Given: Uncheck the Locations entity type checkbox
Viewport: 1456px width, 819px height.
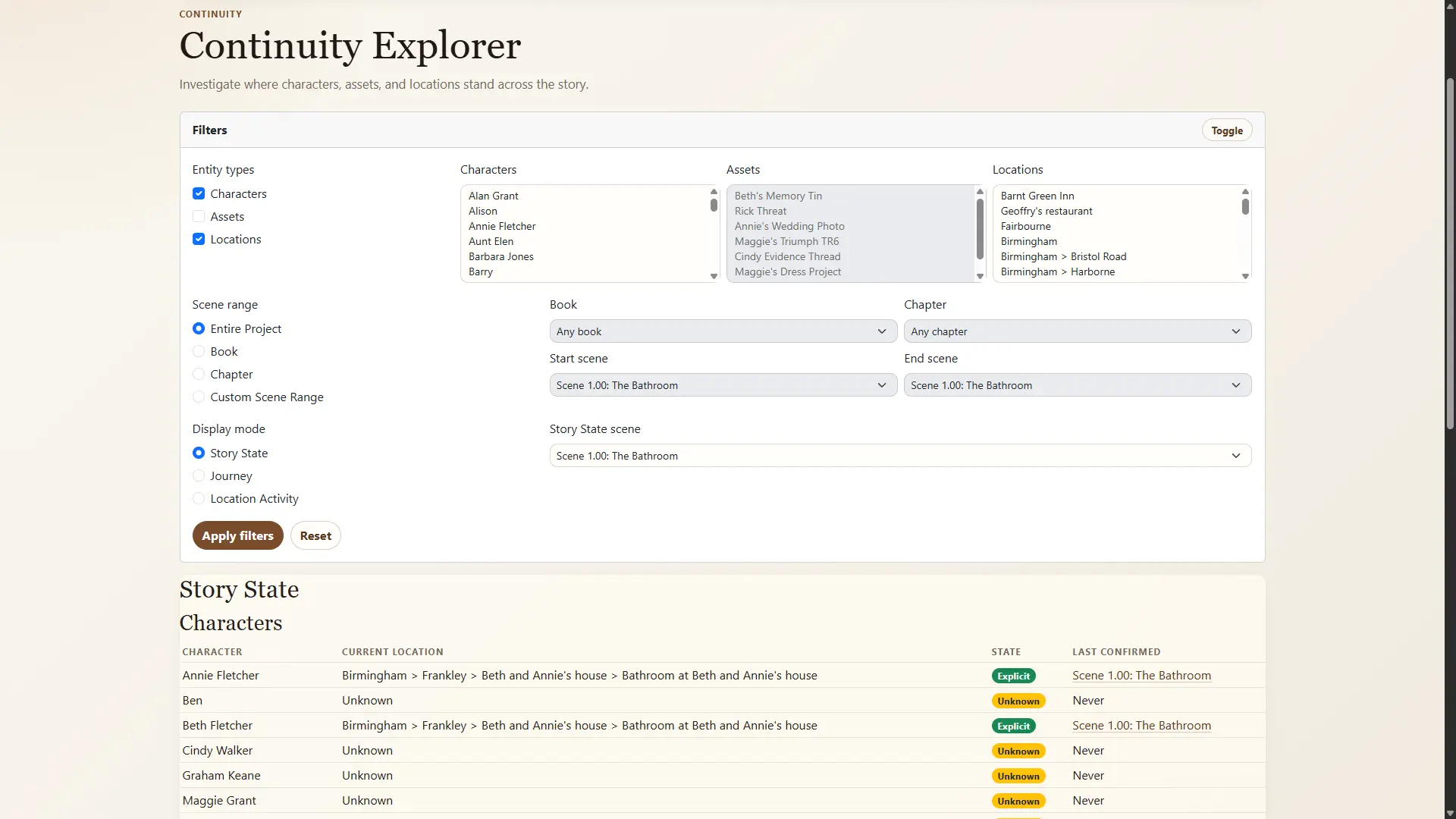Looking at the screenshot, I should pos(199,239).
